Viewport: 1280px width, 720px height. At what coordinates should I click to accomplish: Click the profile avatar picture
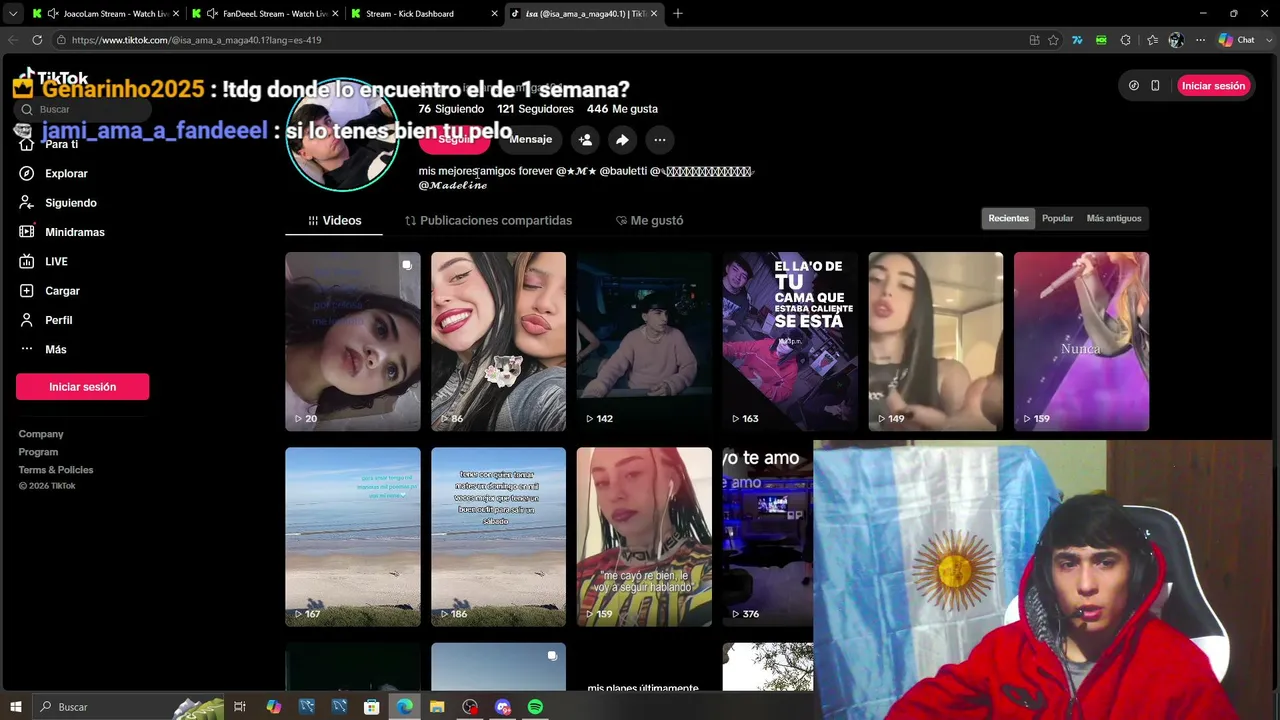coord(343,135)
